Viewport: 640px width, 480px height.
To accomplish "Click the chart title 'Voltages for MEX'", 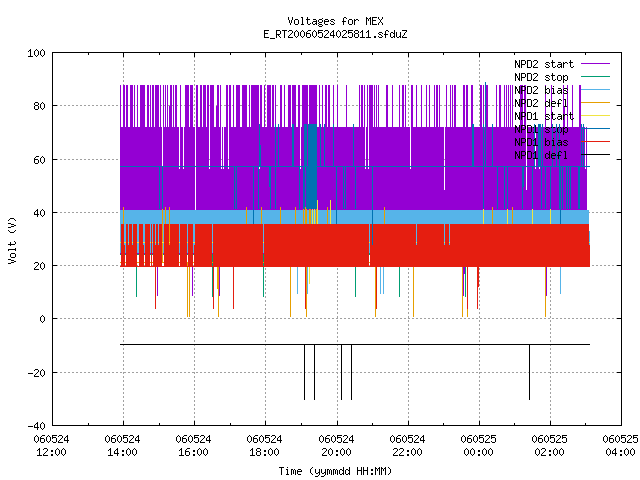I will pyautogui.click(x=335, y=21).
